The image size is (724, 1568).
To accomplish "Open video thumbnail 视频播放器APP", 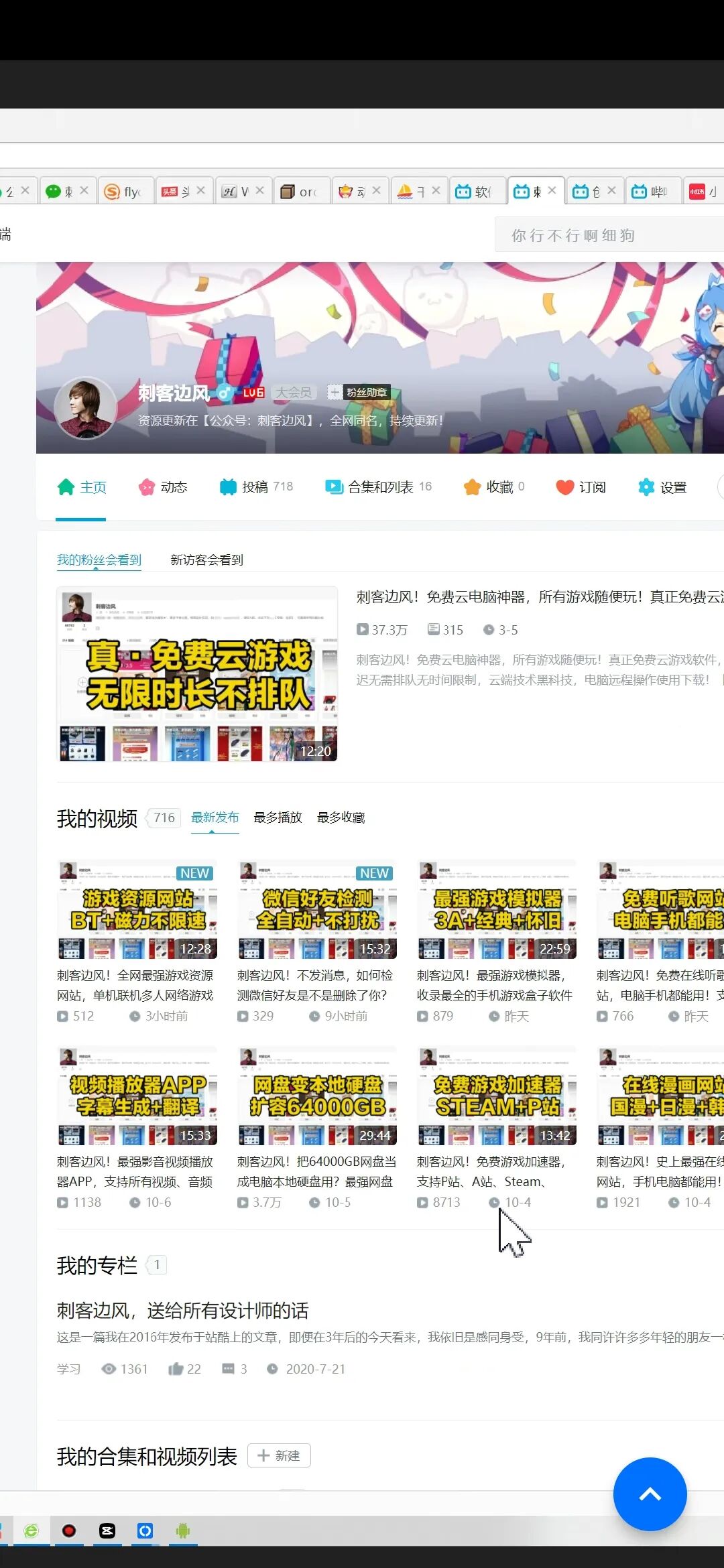I will [137, 1096].
